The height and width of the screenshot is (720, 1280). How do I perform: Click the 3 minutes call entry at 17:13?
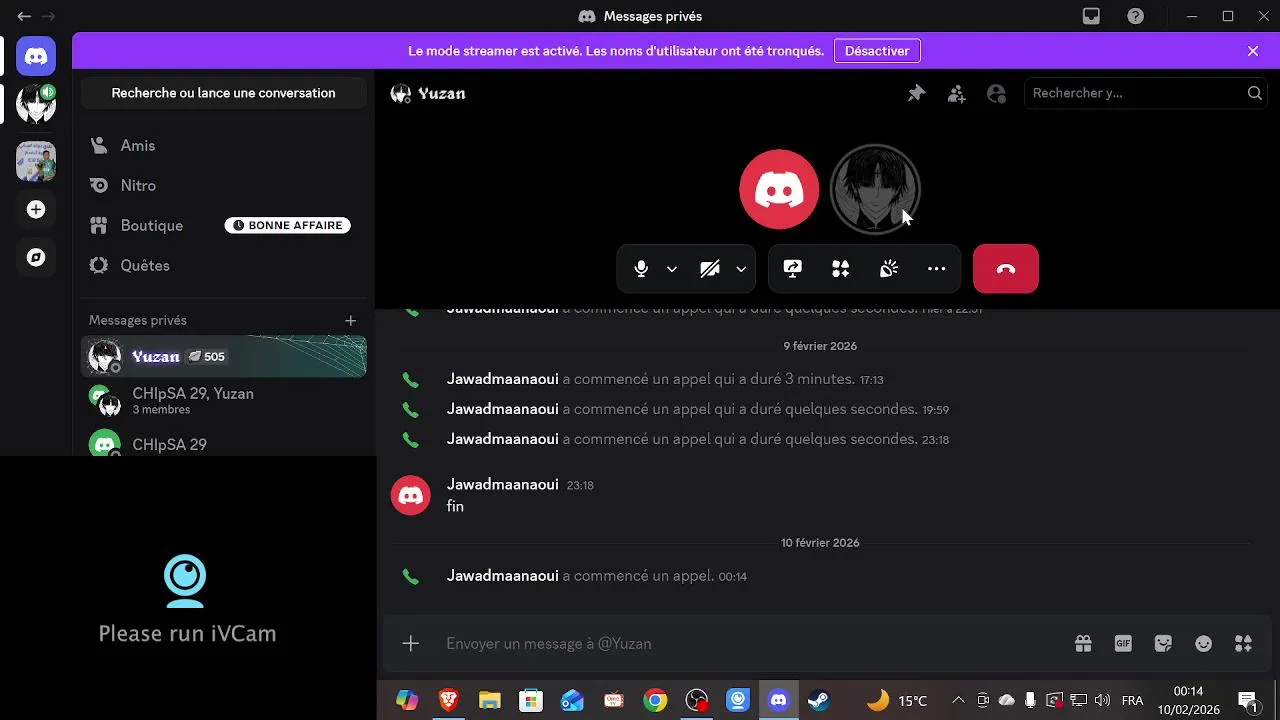coord(665,379)
